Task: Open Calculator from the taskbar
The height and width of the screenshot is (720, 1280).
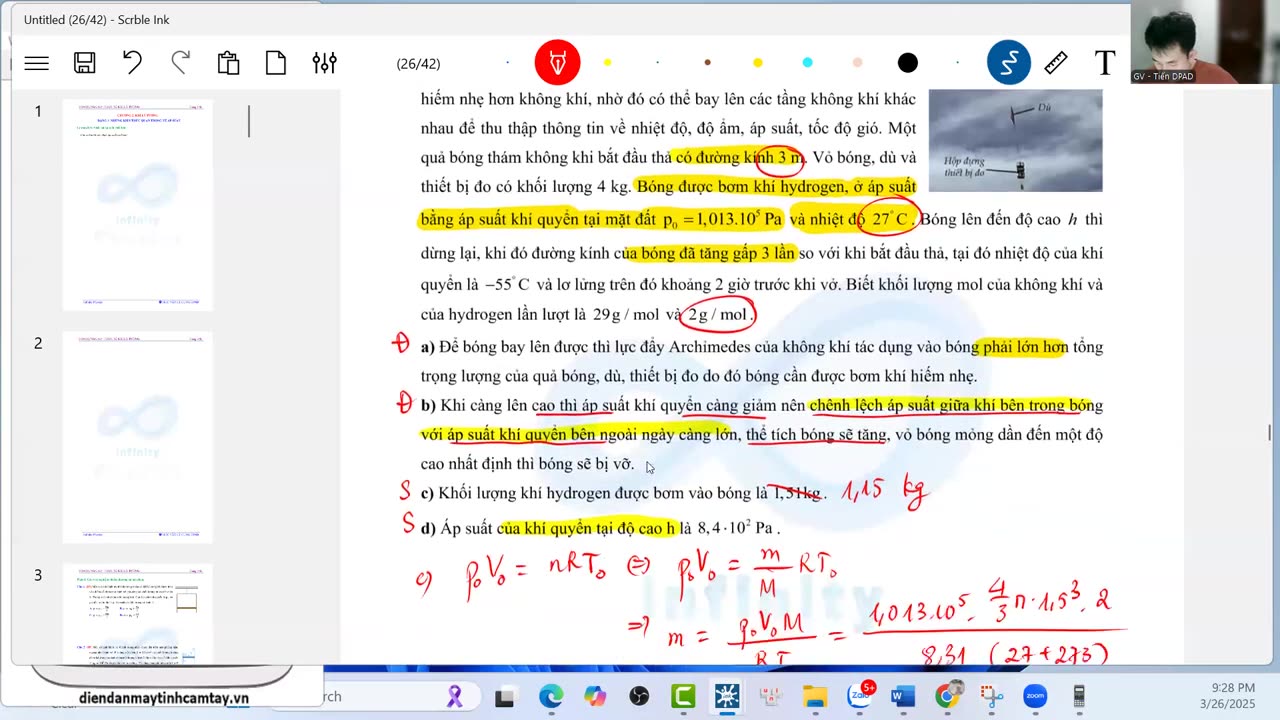Action: point(1079,696)
